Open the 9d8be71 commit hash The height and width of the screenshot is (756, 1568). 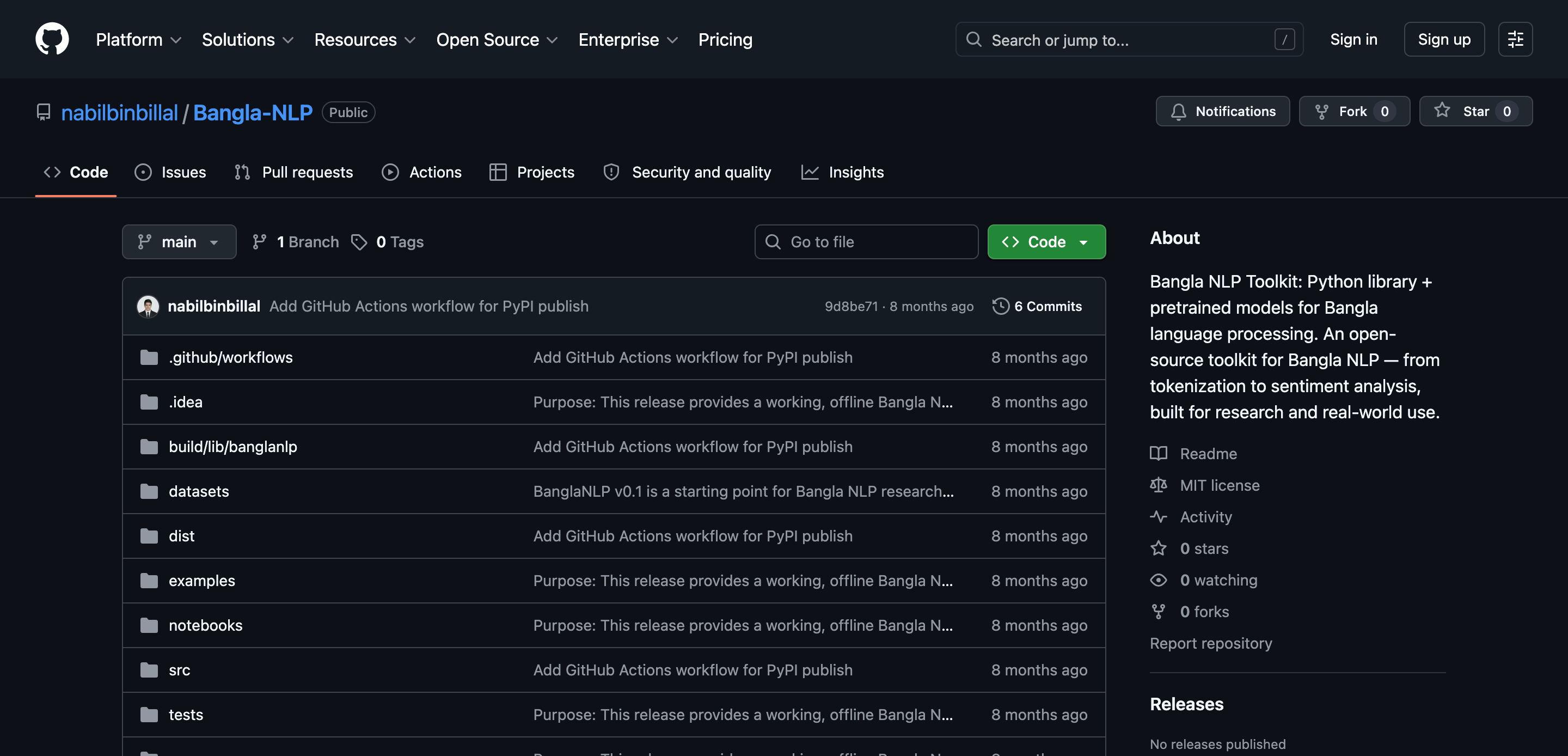(851, 307)
